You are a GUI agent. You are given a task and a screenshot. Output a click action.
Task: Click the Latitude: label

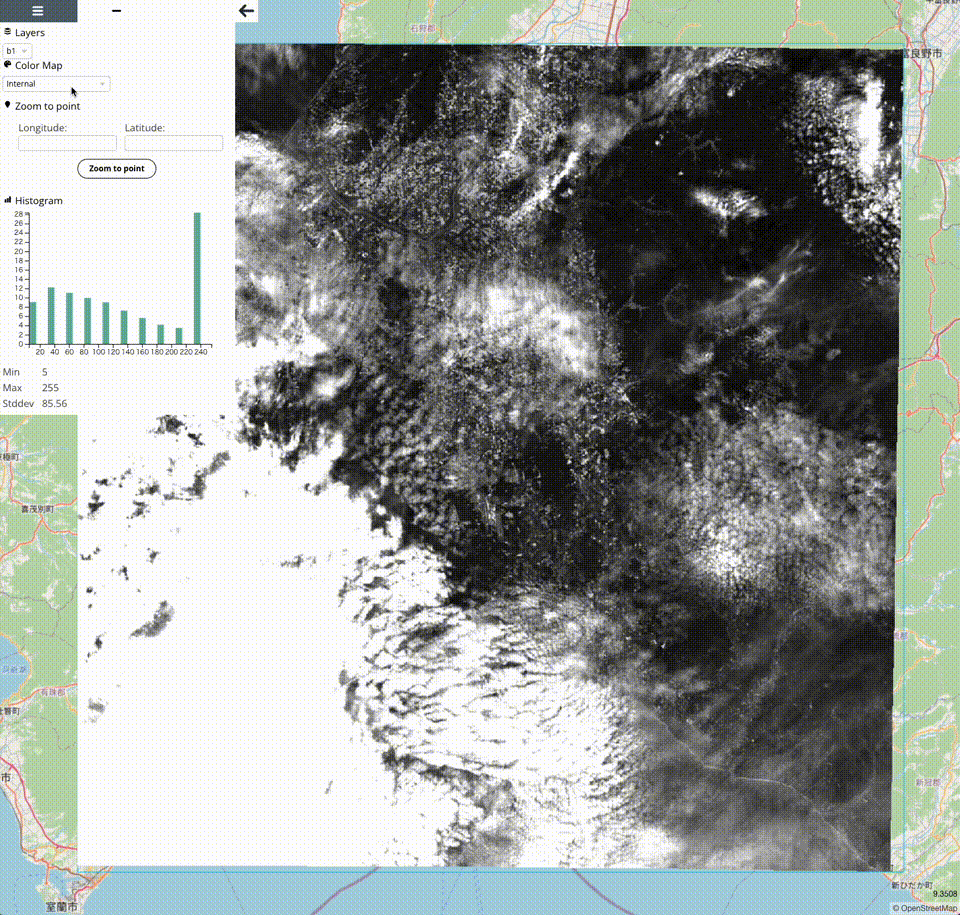tap(145, 127)
